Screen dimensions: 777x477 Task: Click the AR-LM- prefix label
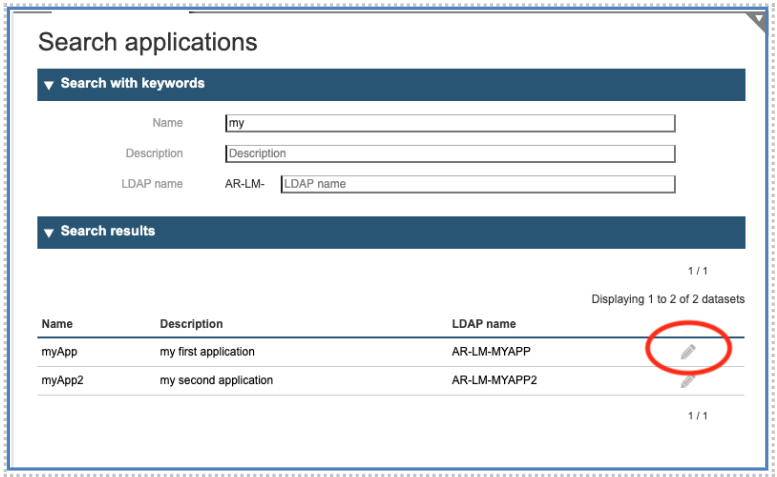point(245,184)
